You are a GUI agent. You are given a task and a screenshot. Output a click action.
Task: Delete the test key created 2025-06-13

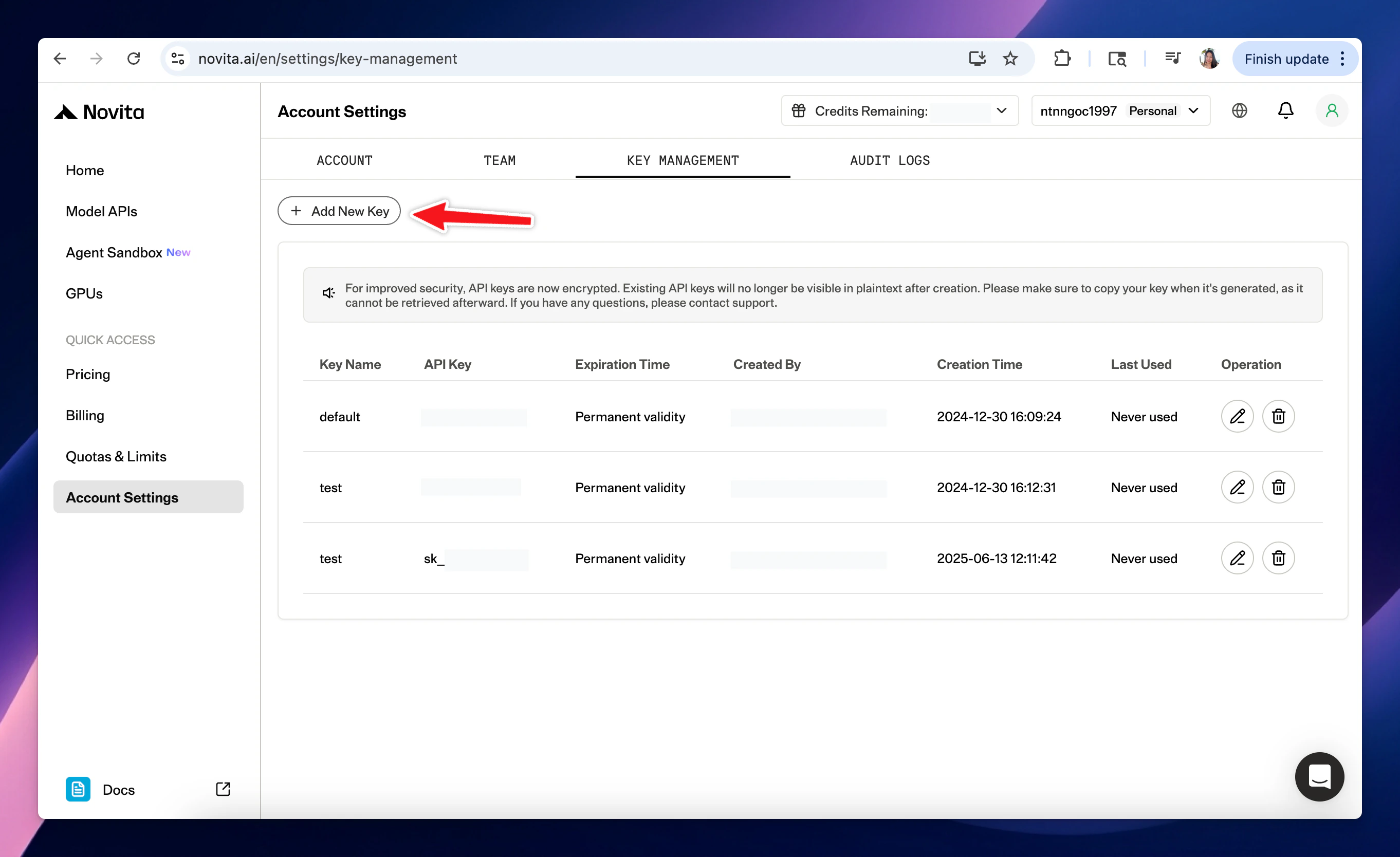tap(1278, 558)
